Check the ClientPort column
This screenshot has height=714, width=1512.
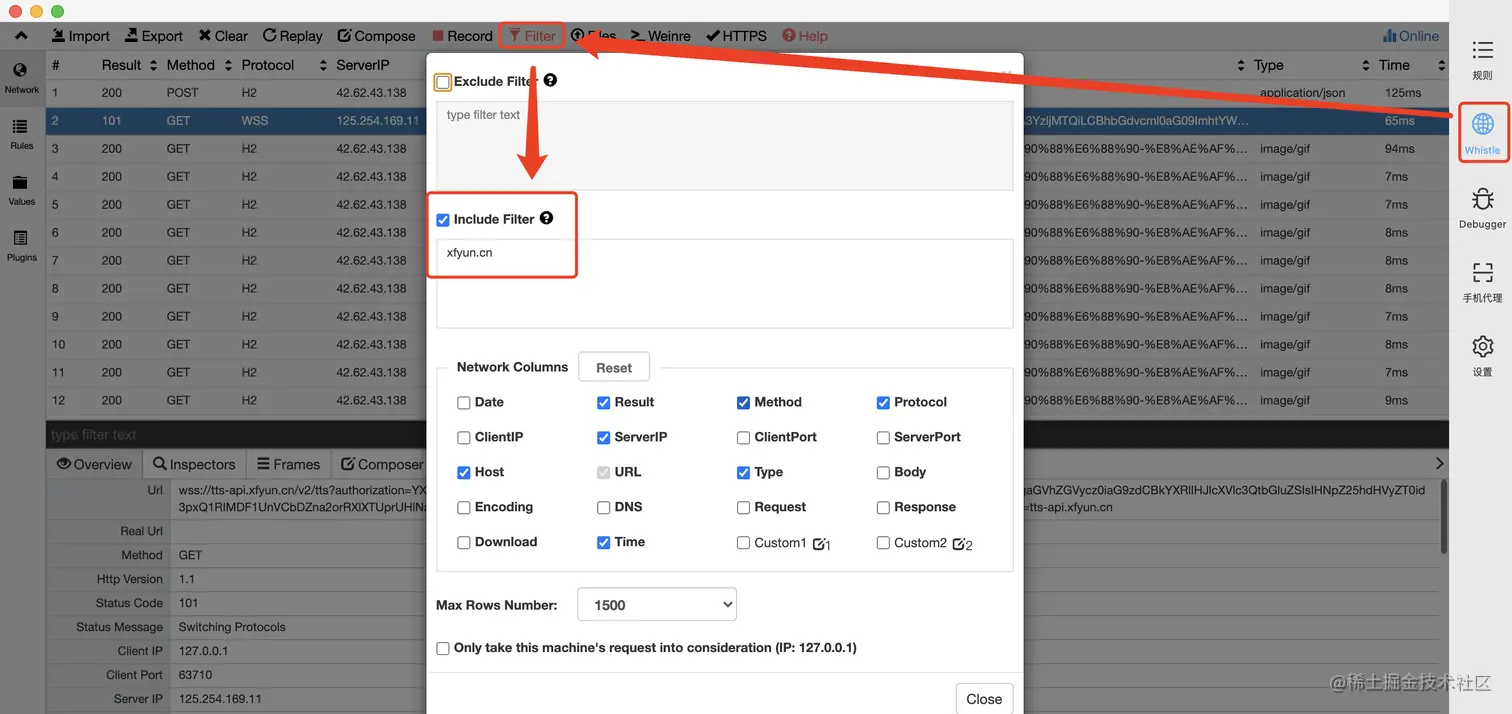pyautogui.click(x=744, y=438)
